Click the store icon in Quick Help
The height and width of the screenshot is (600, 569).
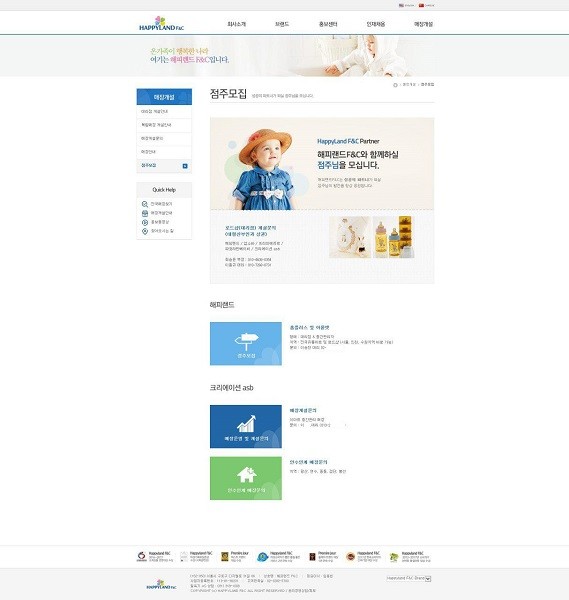click(x=145, y=213)
